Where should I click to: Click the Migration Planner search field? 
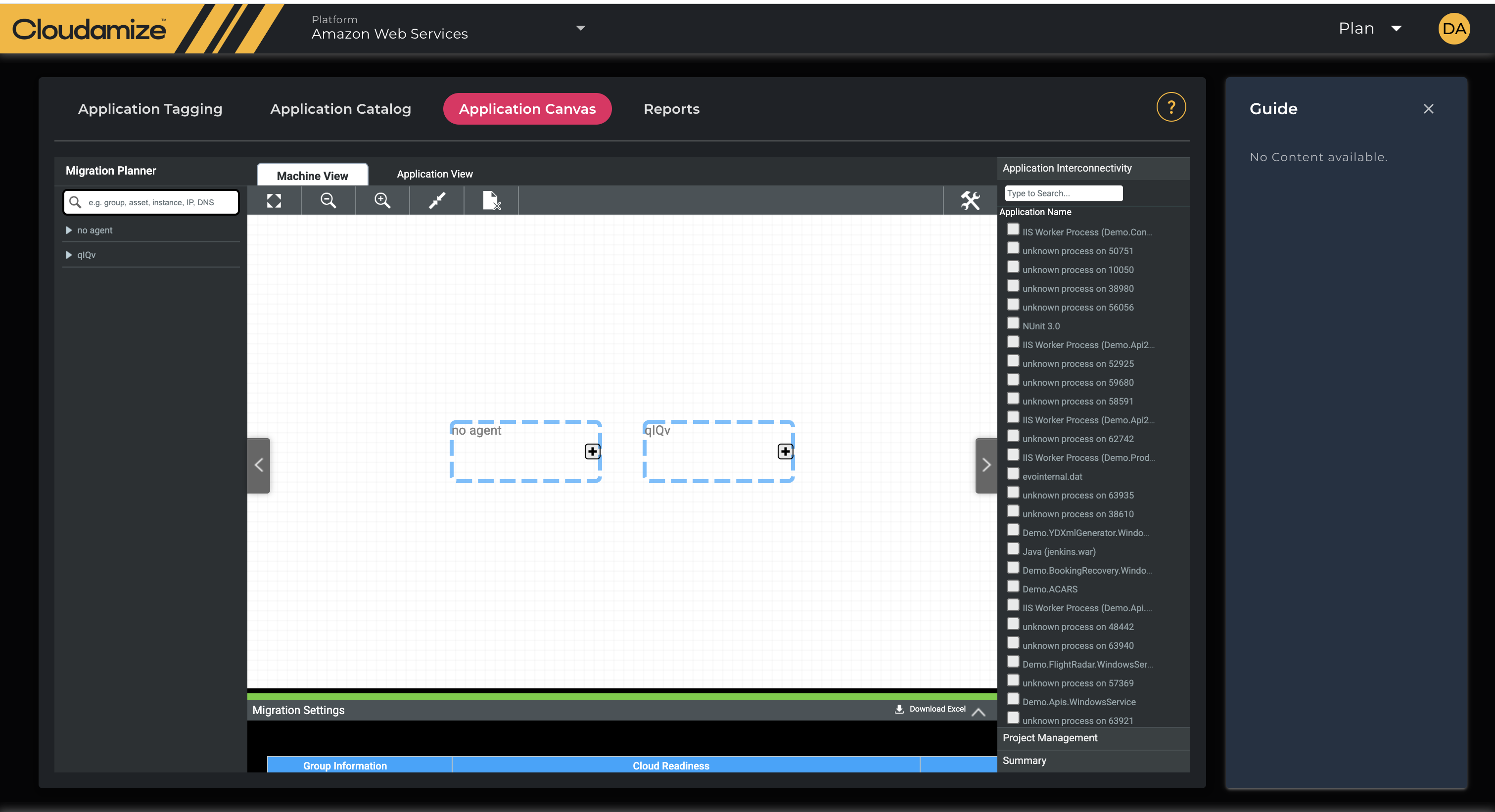[x=151, y=202]
